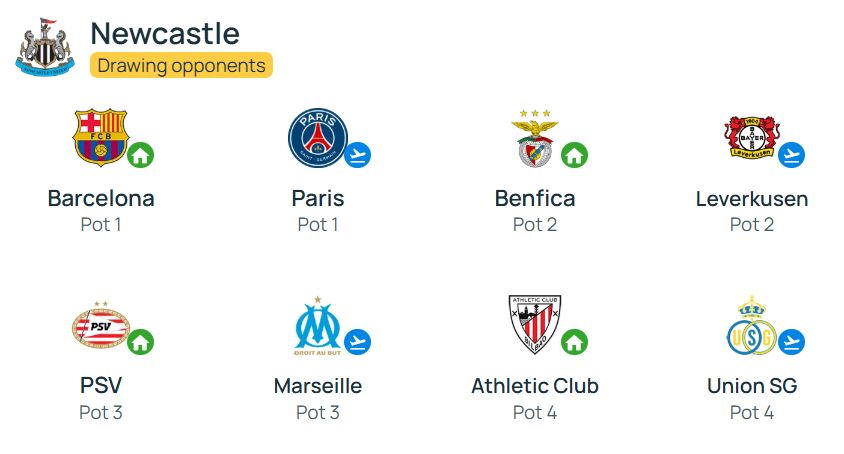This screenshot has width=844, height=454.
Task: Click the home match icon next to Benfica
Action: pos(574,155)
